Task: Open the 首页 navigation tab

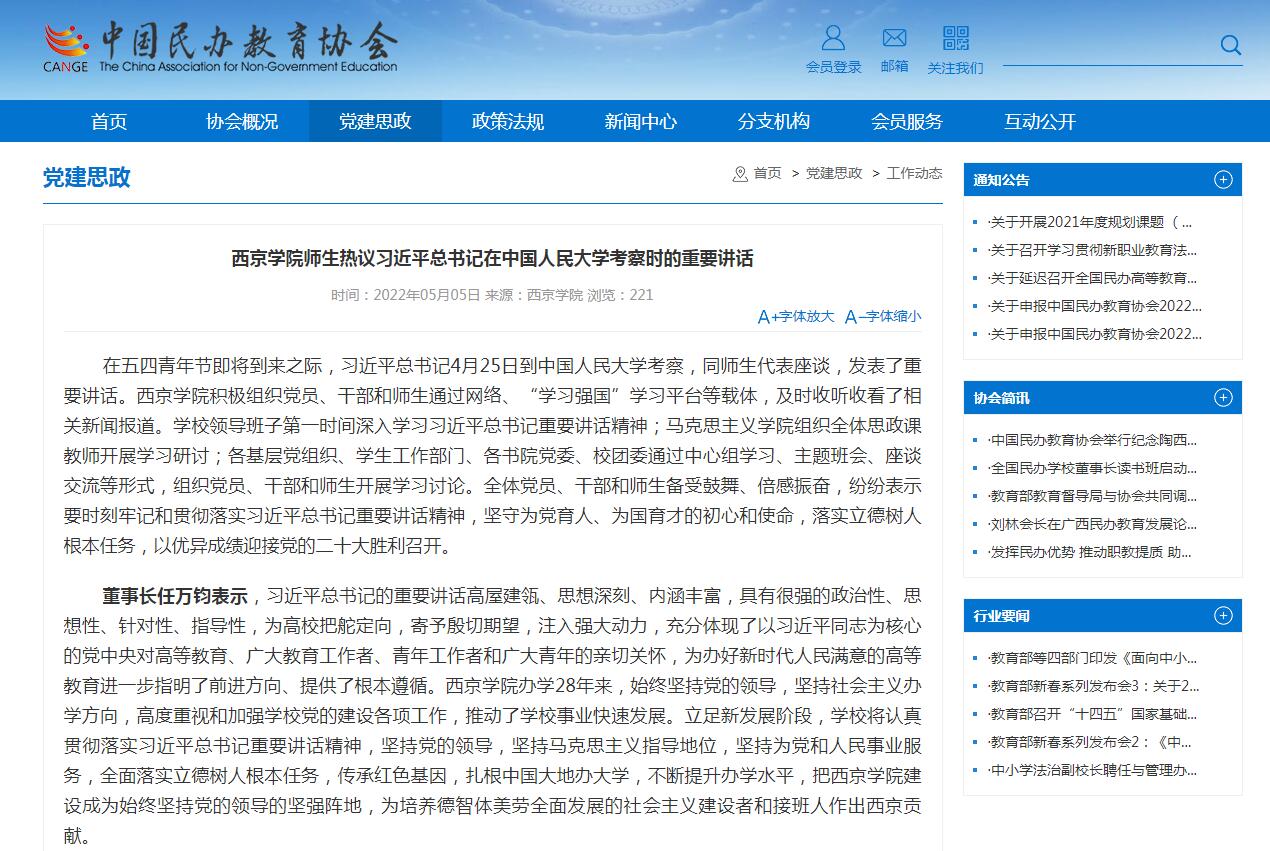Action: point(109,122)
